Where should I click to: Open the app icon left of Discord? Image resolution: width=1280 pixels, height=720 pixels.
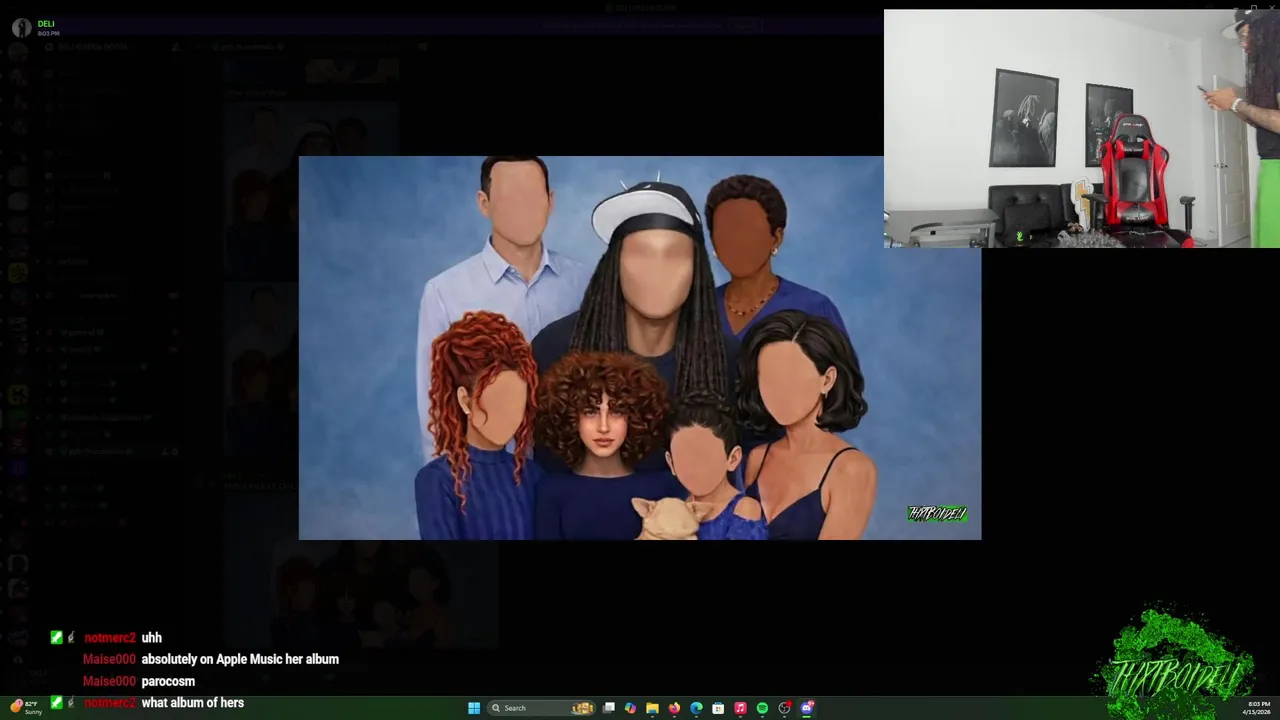coord(785,708)
